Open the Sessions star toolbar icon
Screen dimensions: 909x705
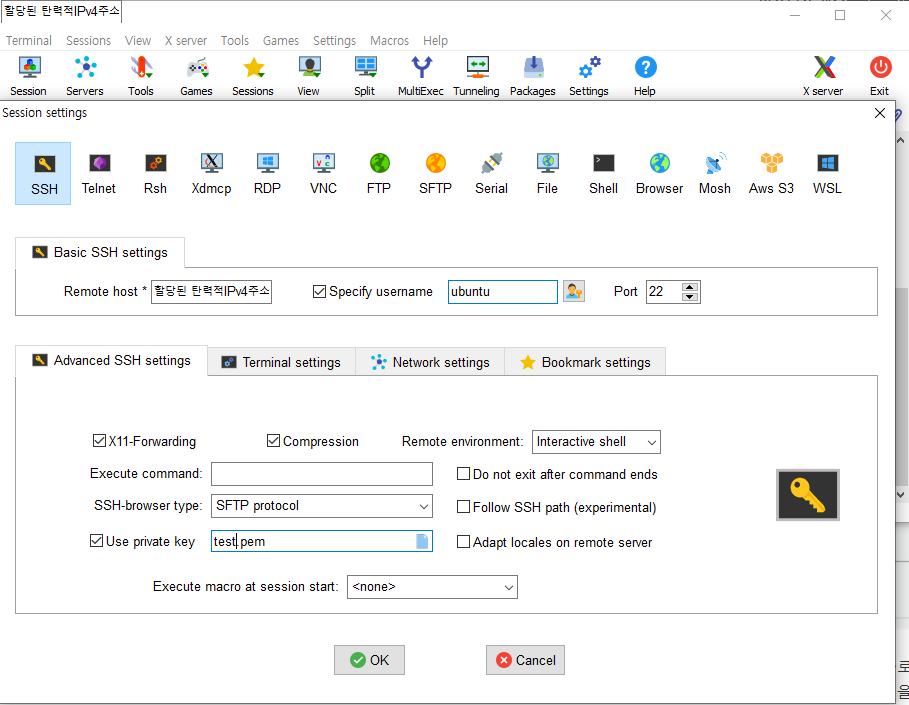pyautogui.click(x=253, y=76)
